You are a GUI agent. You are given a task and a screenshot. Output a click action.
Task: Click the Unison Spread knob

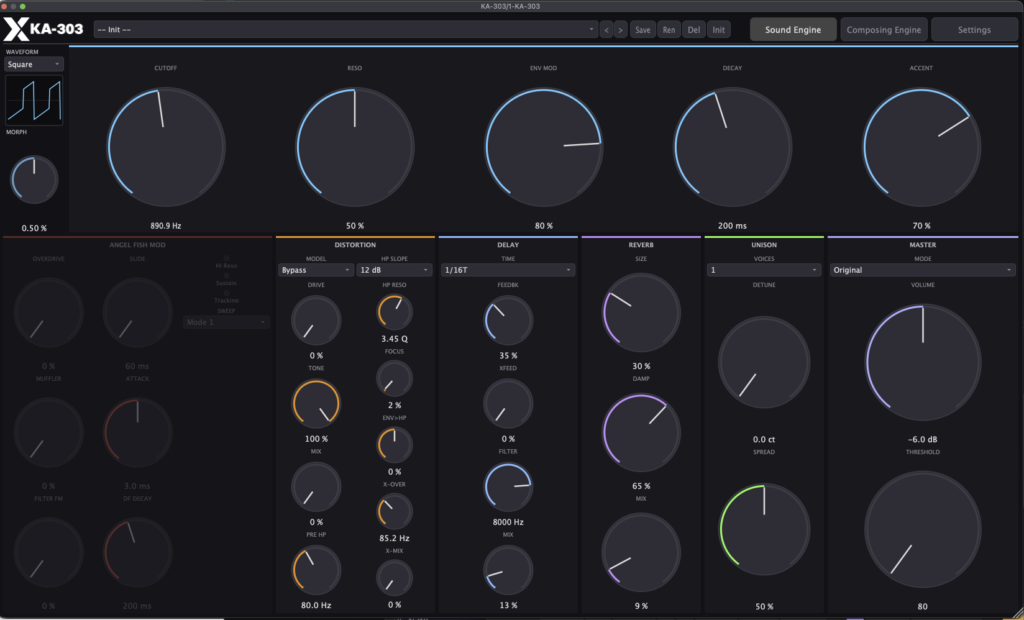[x=764, y=529]
